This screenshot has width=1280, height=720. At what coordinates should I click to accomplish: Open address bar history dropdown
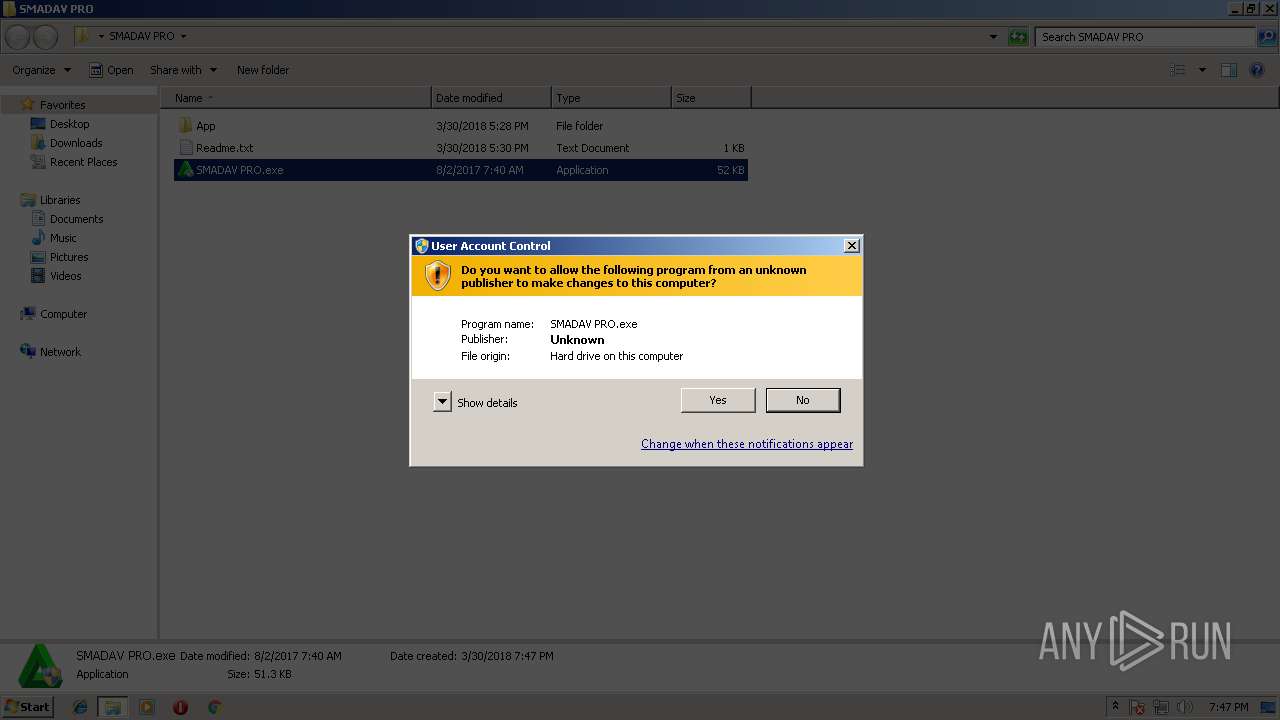[993, 37]
